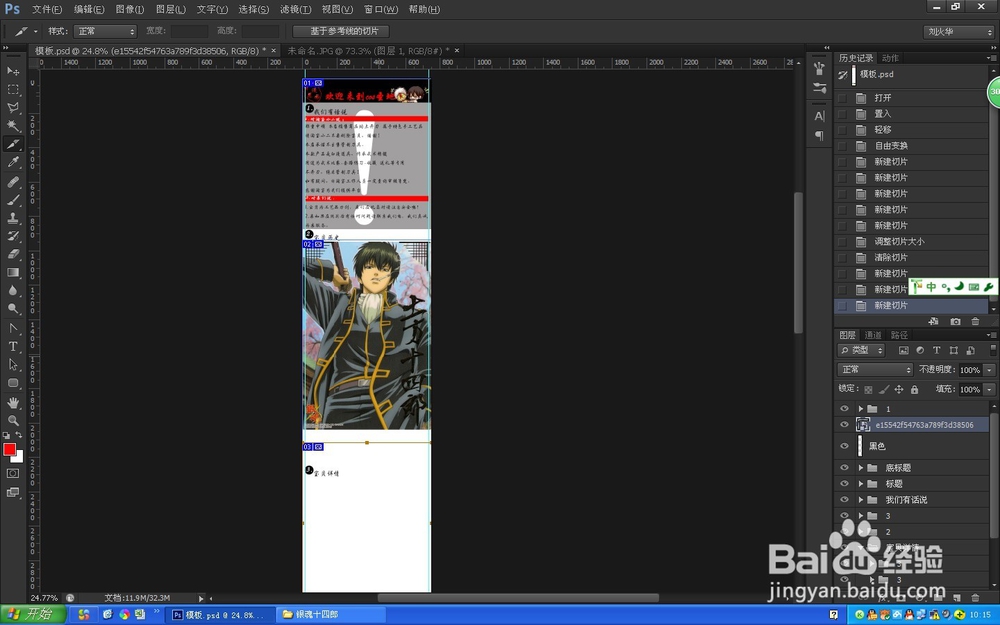Select the Polygonal Lasso tool
The height and width of the screenshot is (625, 1000).
point(13,107)
